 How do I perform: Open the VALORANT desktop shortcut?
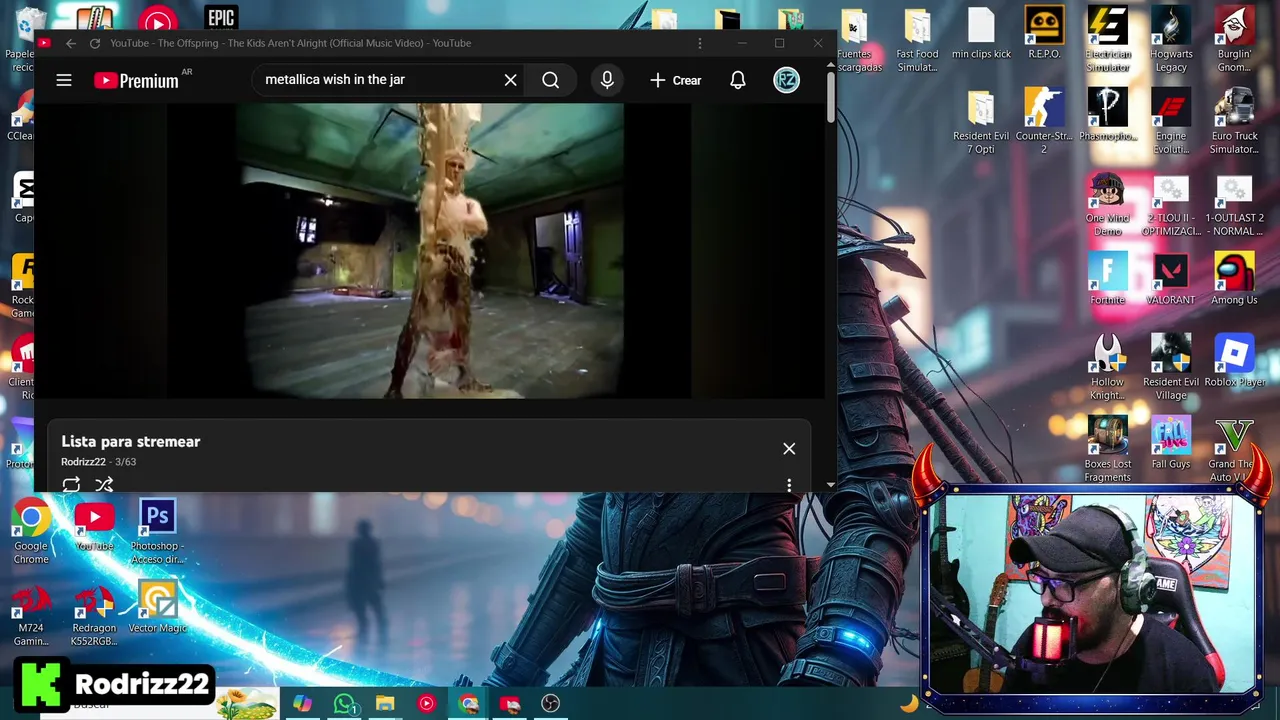click(x=1170, y=279)
